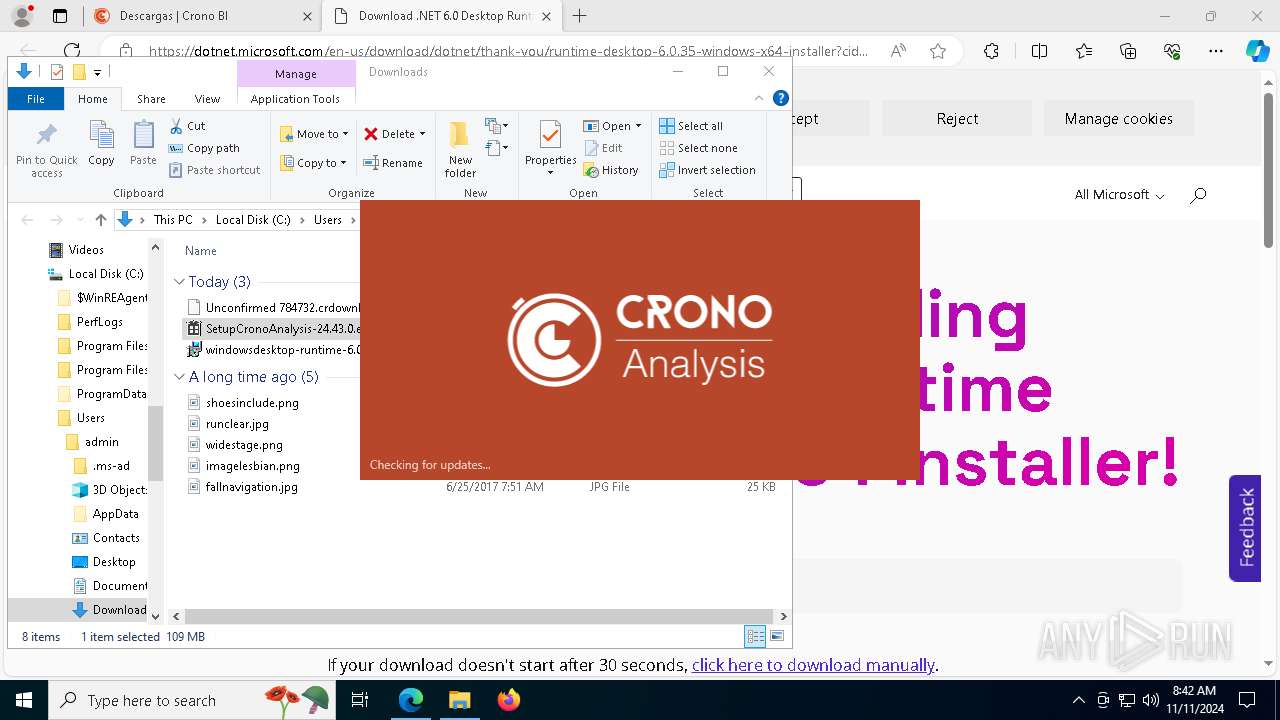Click here to download manually link
This screenshot has height=720, width=1280.
pos(813,665)
